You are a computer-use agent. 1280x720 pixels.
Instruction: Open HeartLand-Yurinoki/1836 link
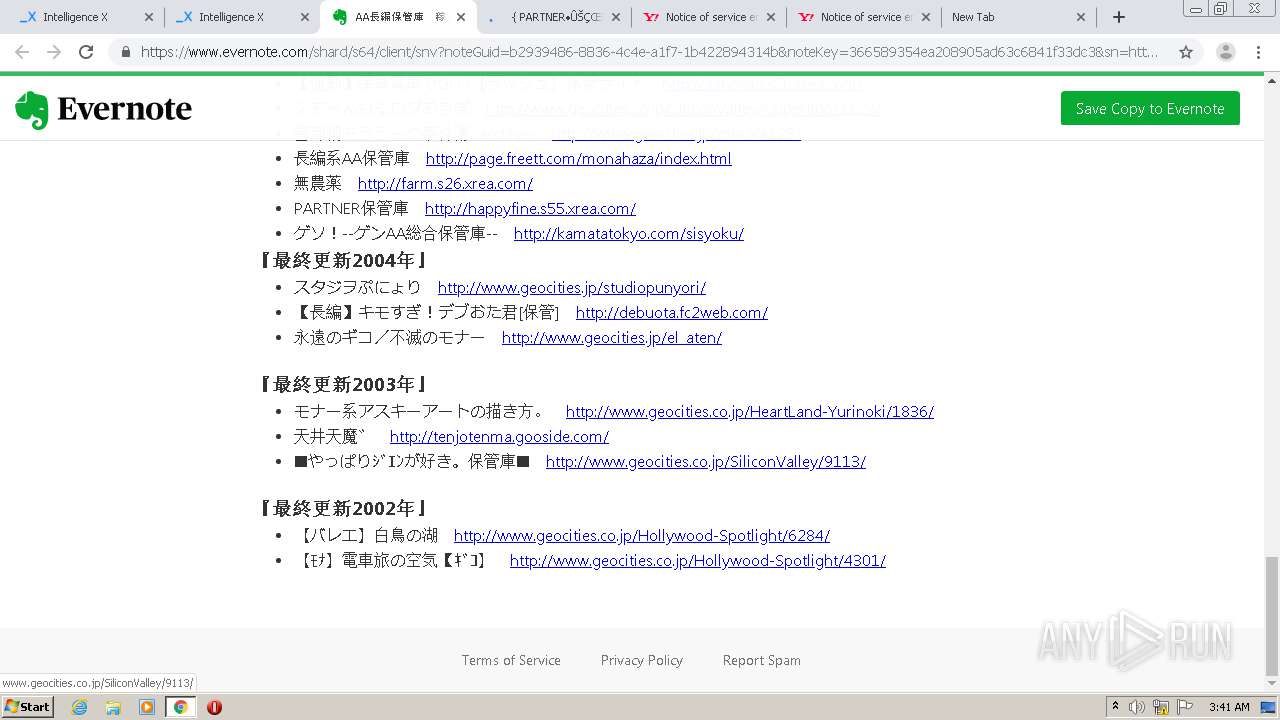pyautogui.click(x=749, y=411)
